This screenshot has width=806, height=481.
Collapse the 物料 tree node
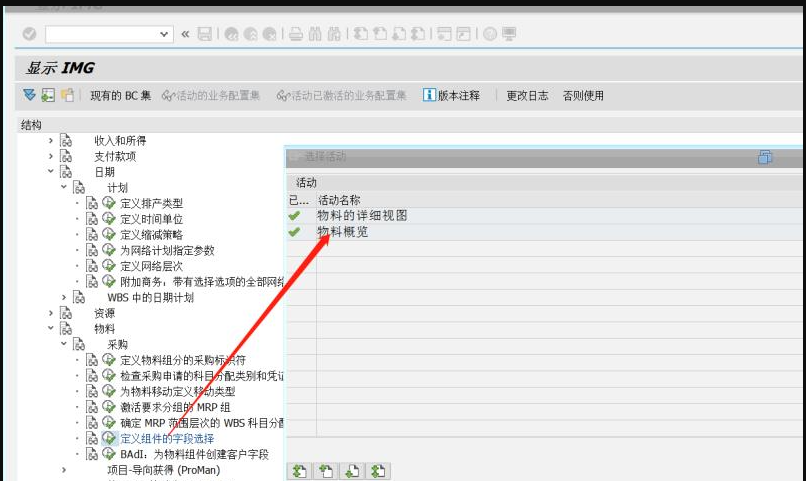tap(50, 328)
